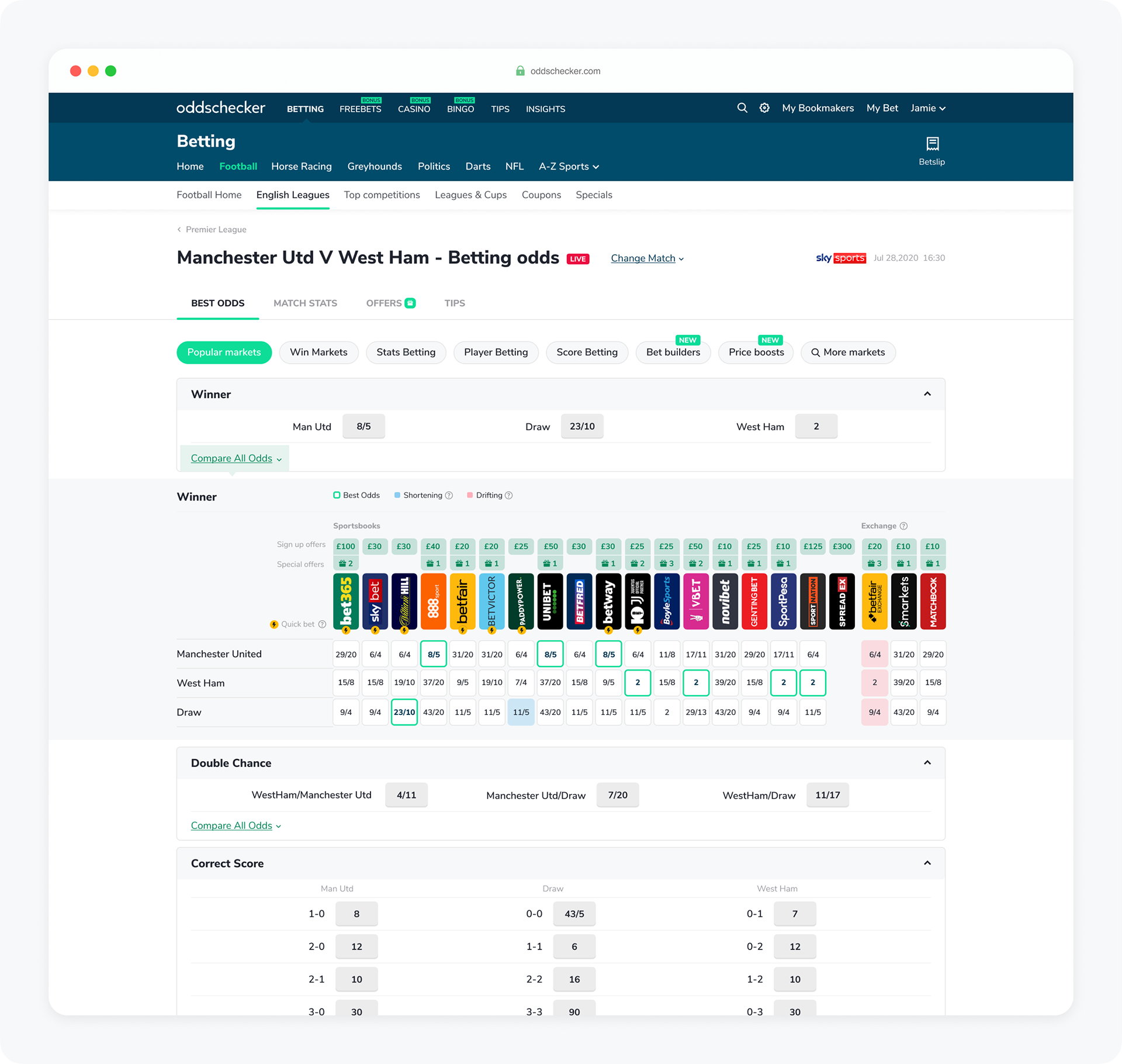Select the orange betfair sportsbook logo
Screen dimensions: 1122x1064
[463, 601]
